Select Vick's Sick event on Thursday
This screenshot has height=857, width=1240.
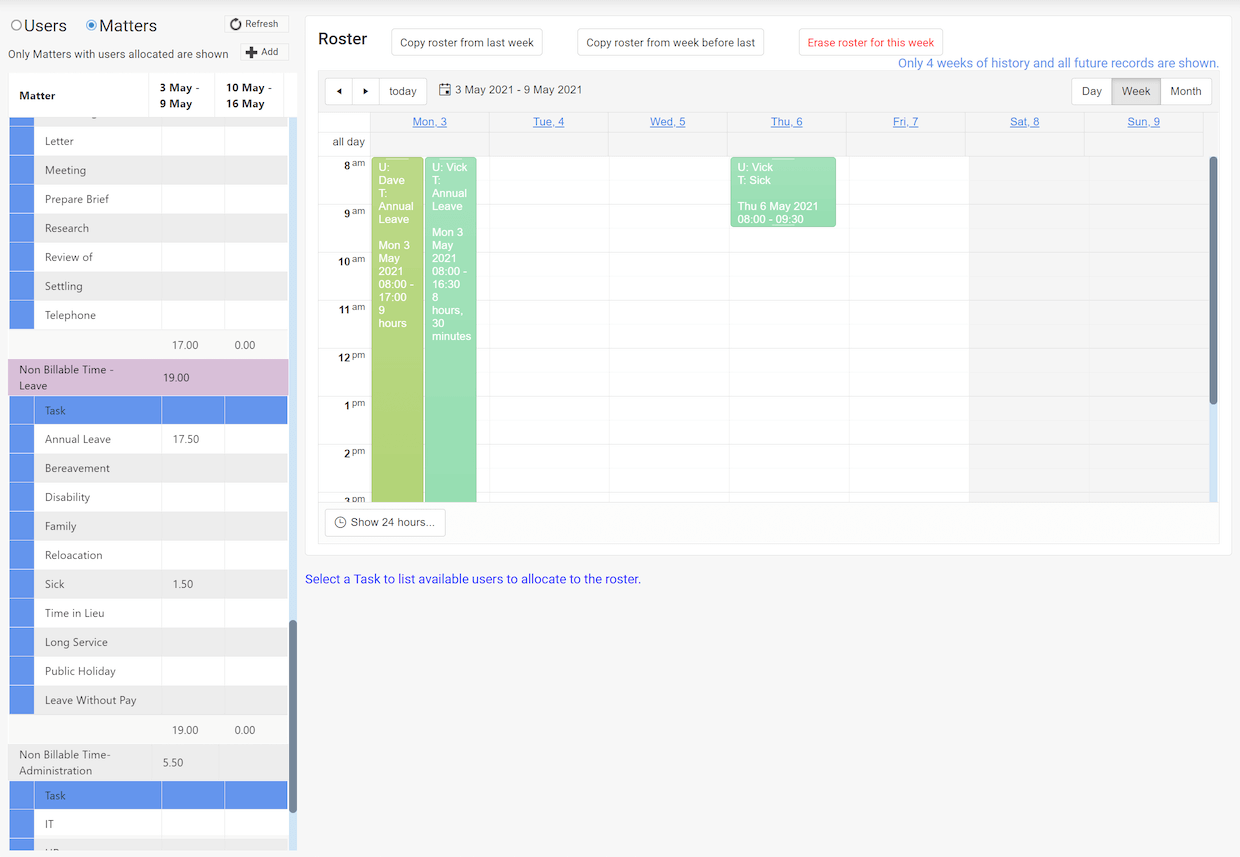[x=783, y=192]
